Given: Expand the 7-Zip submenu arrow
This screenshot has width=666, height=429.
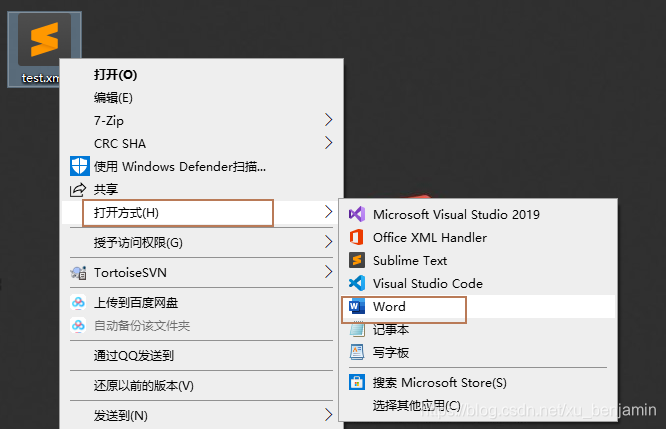Looking at the screenshot, I should point(328,120).
